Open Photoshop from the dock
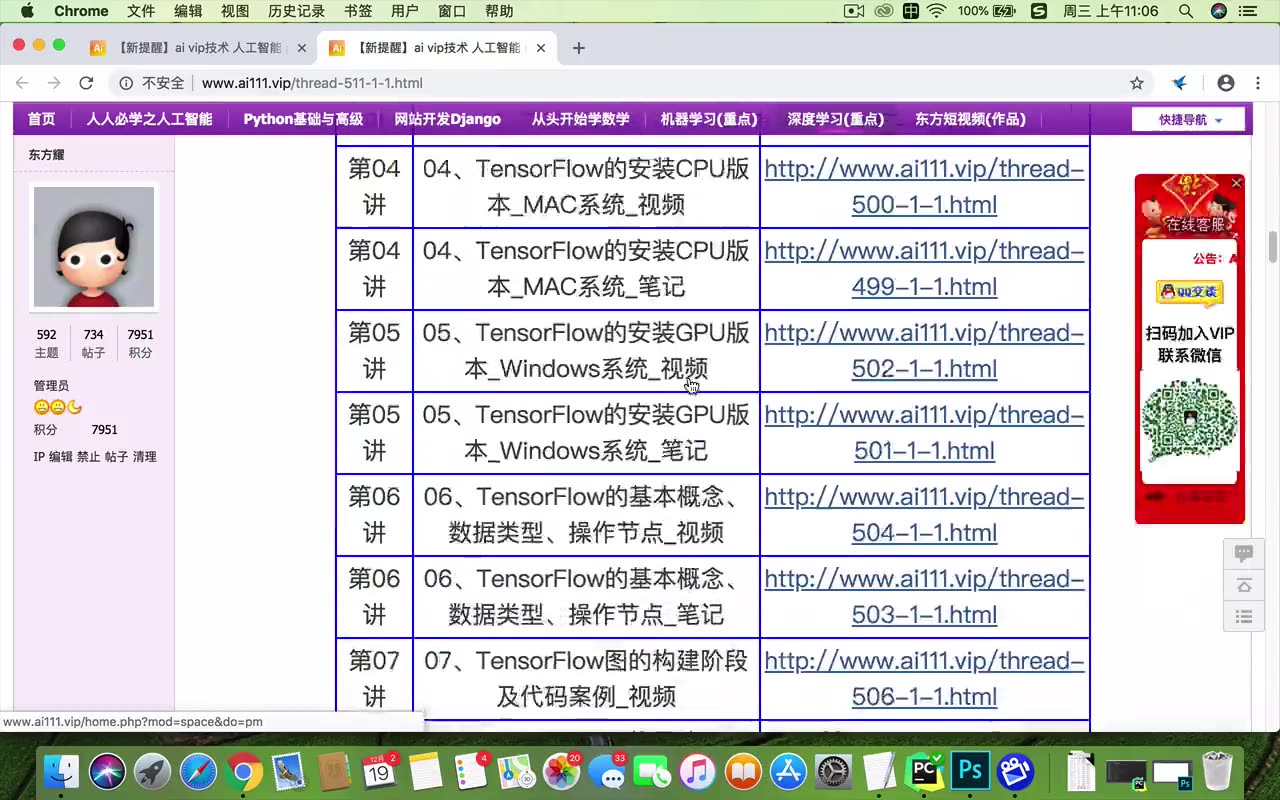The width and height of the screenshot is (1280, 800). point(970,772)
